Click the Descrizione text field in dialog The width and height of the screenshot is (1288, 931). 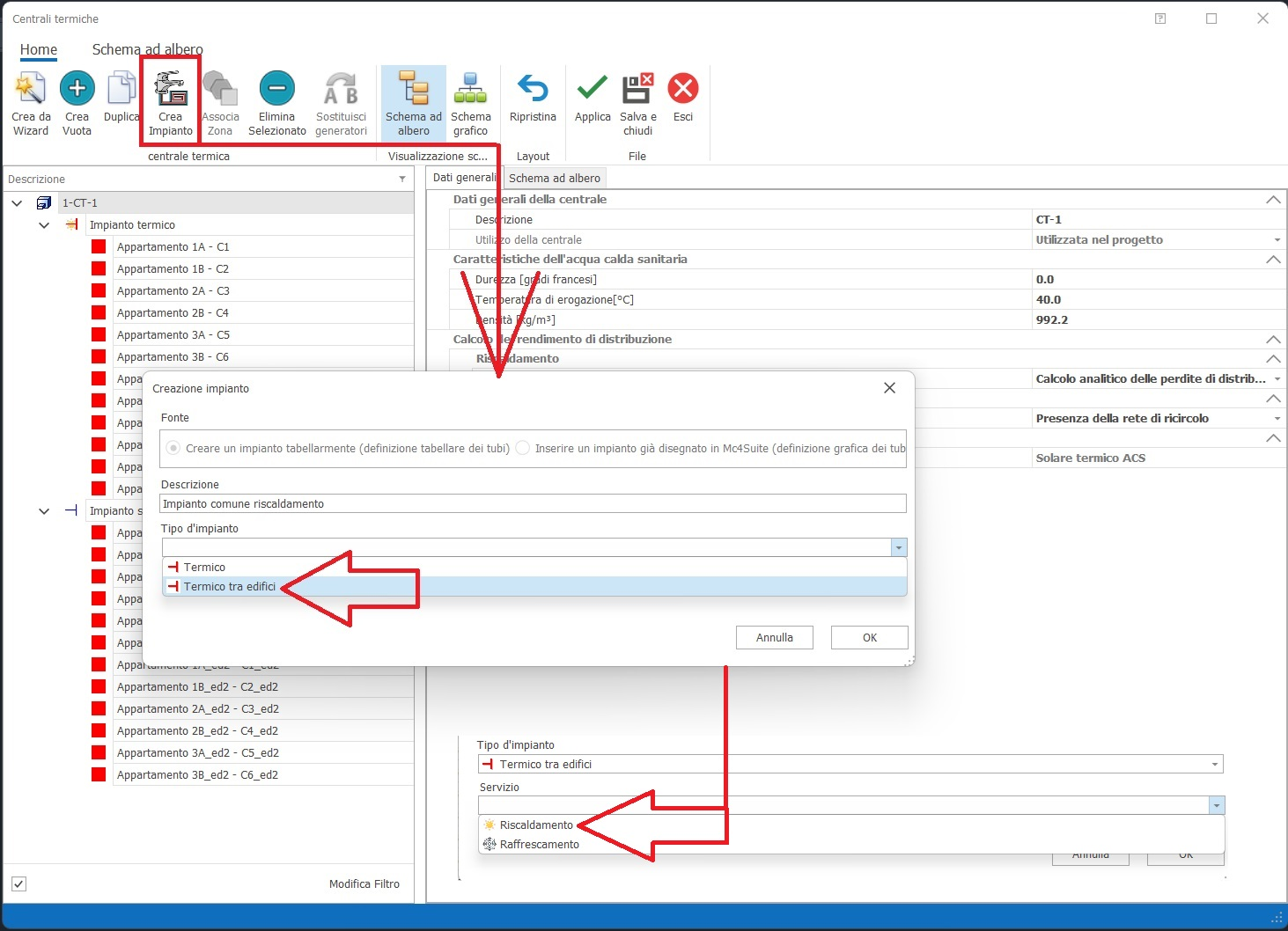coord(533,504)
